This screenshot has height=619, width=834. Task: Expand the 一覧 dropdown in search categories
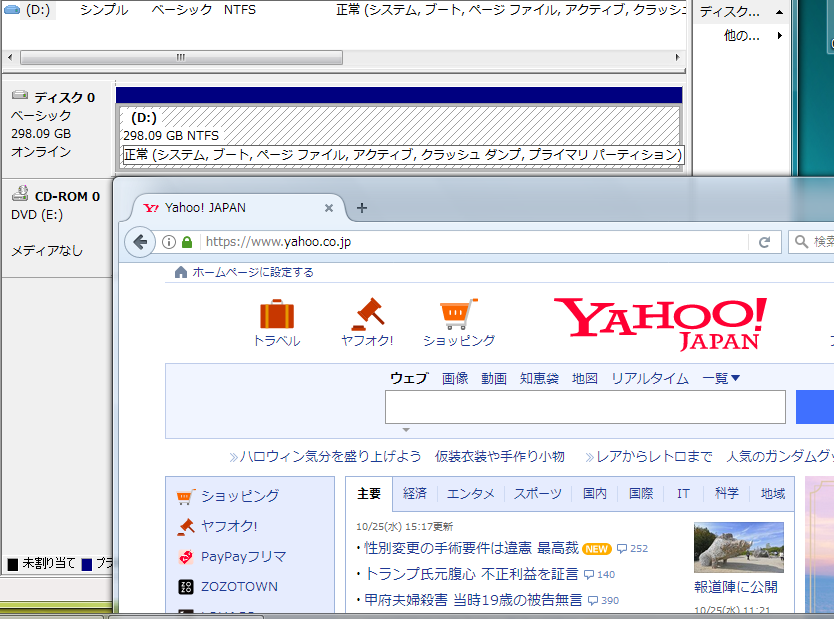coord(721,379)
